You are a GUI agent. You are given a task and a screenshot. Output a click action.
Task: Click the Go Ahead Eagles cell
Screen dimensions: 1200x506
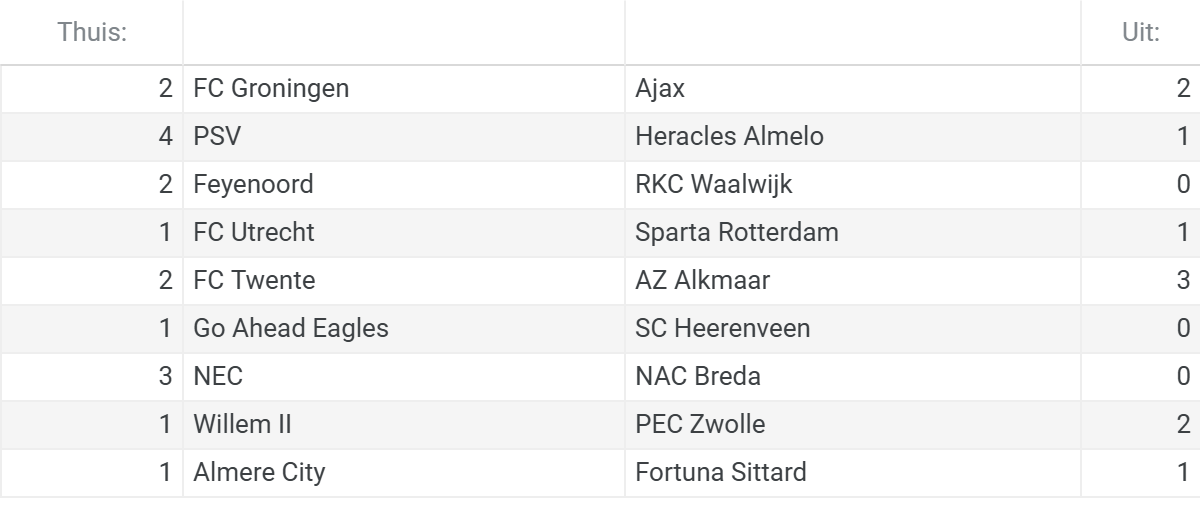404,329
